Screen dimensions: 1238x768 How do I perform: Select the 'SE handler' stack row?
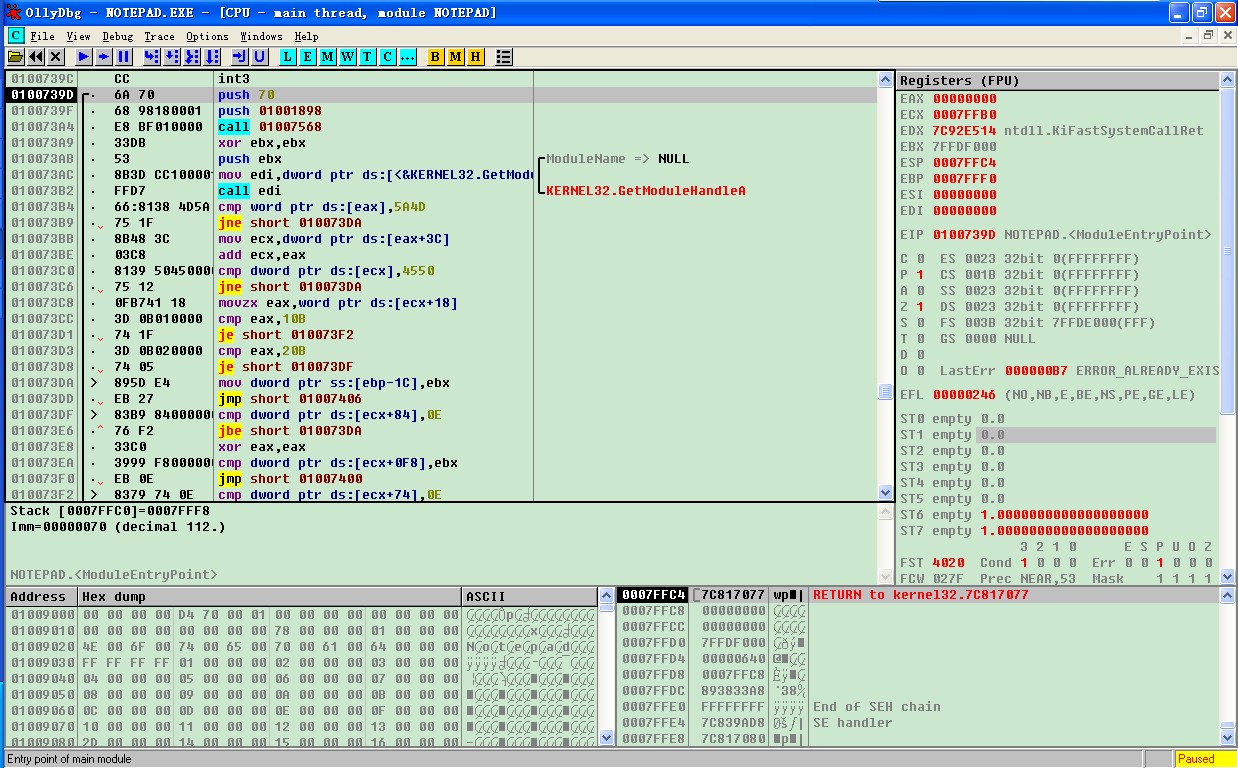(917, 723)
